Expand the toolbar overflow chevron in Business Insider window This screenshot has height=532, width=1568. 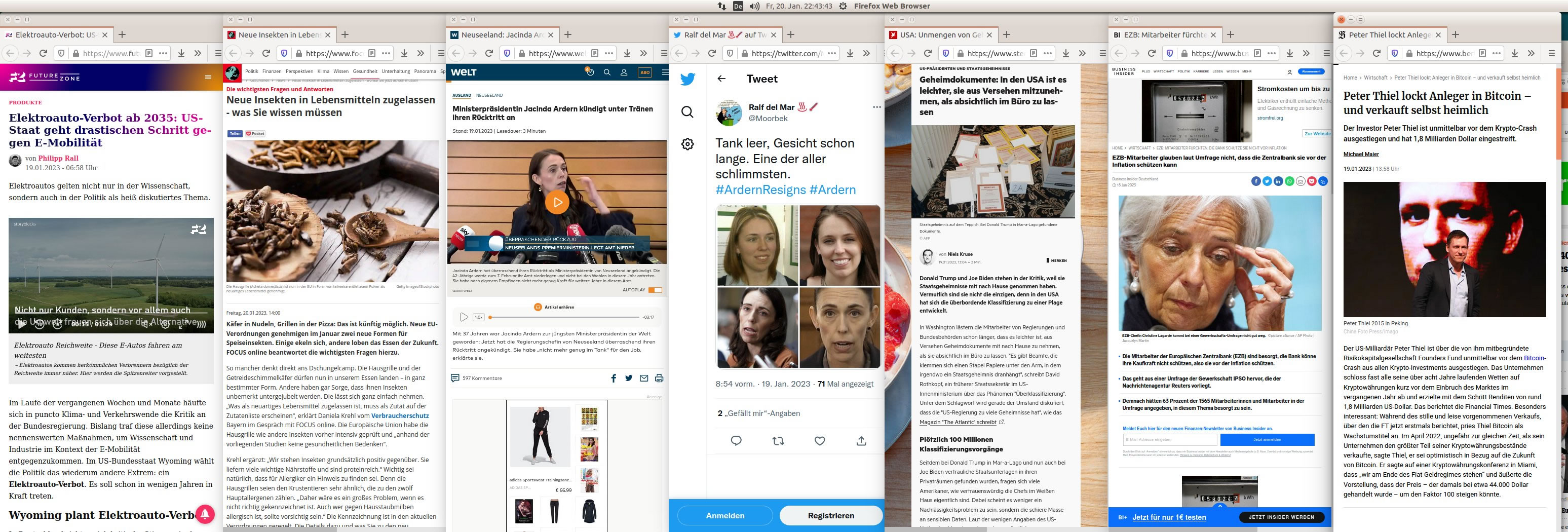click(1306, 54)
